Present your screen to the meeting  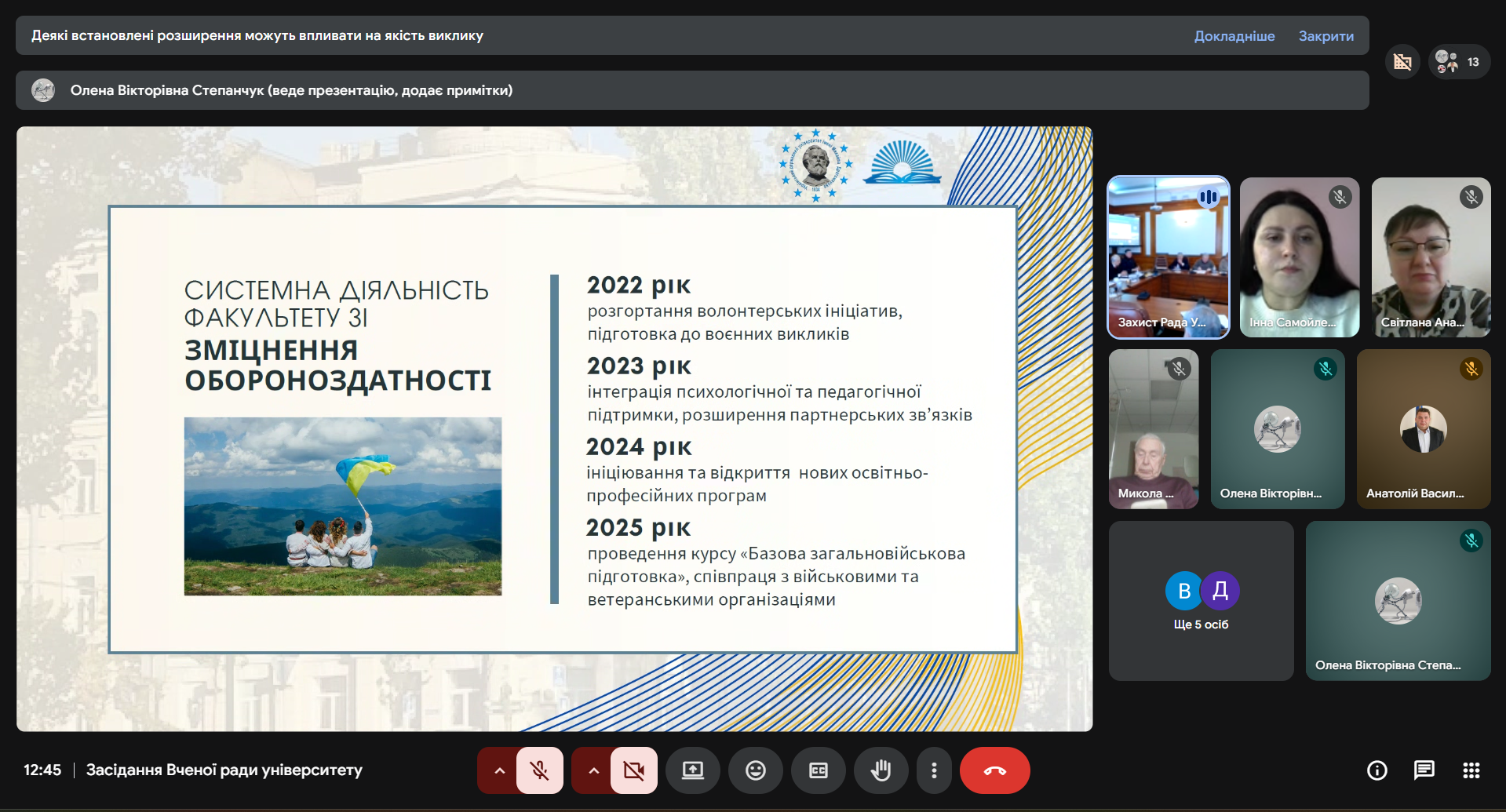pyautogui.click(x=693, y=770)
